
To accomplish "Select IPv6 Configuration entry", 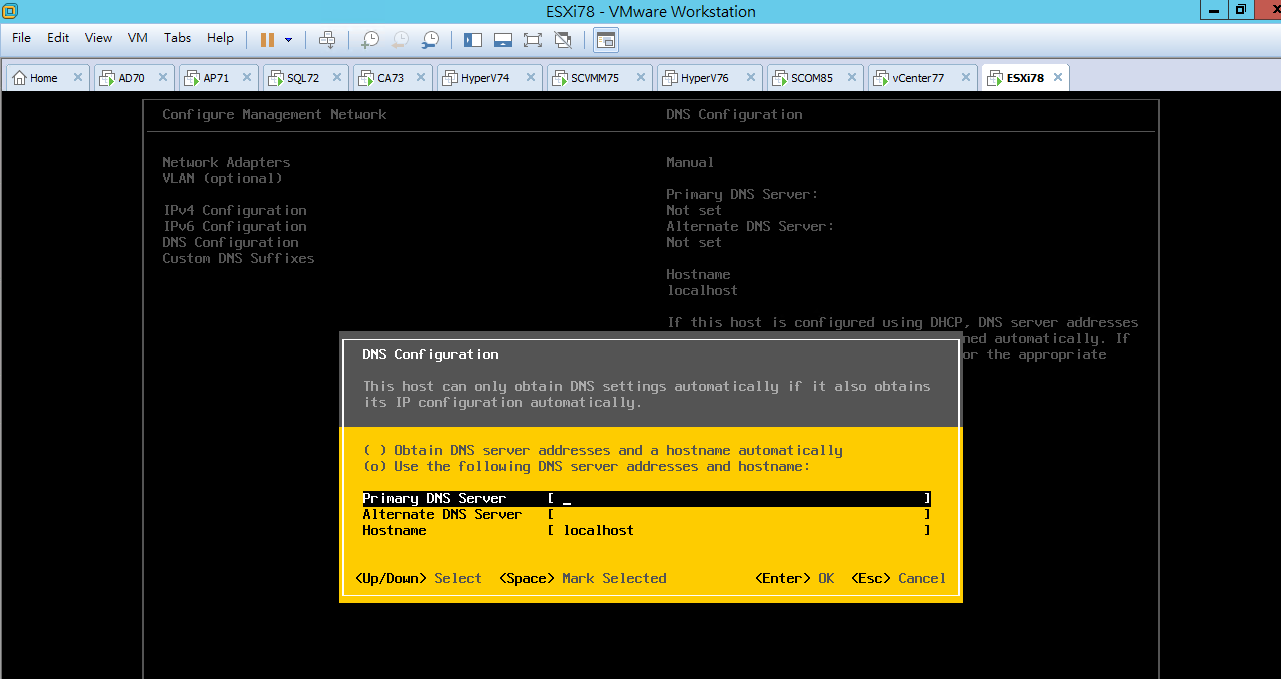I will coord(234,226).
